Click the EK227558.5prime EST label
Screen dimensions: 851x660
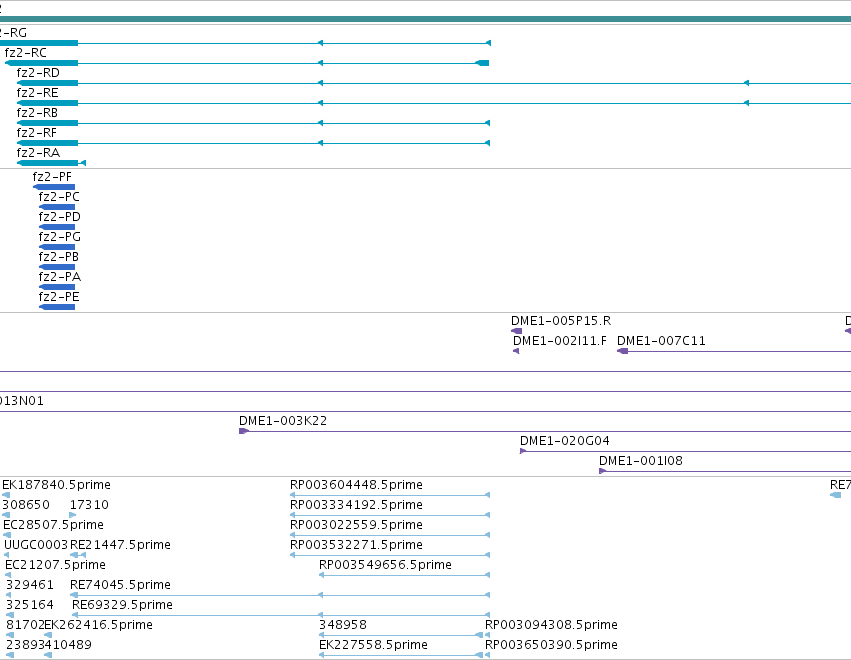coord(373,646)
